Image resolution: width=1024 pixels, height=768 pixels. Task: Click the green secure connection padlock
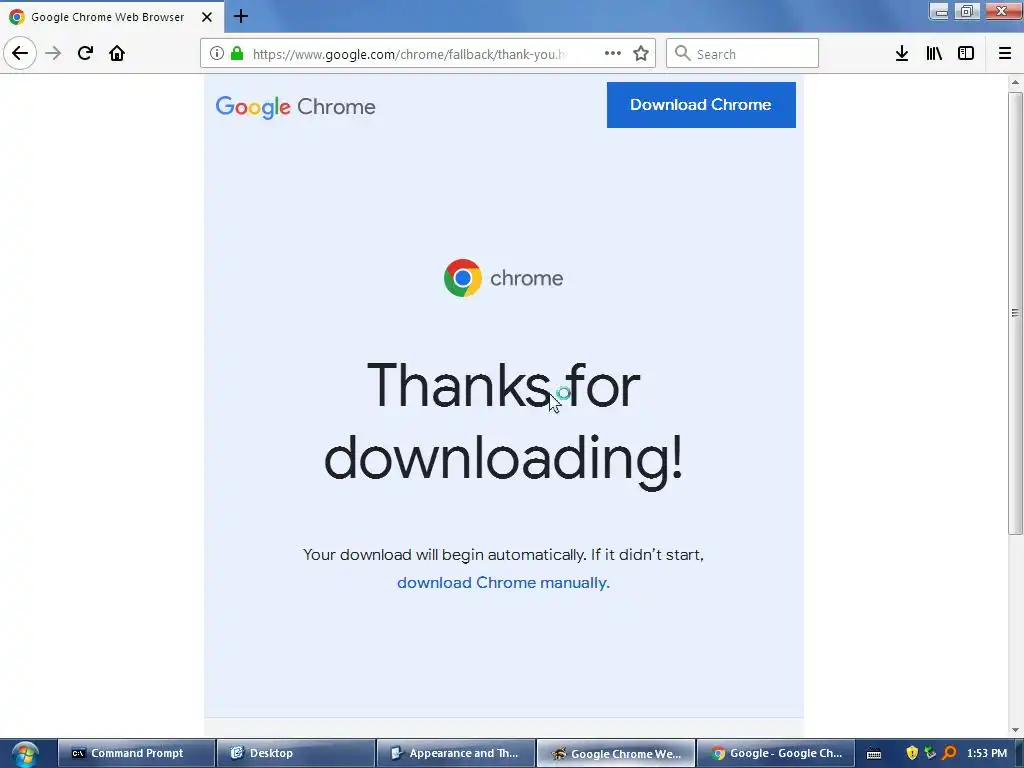[237, 54]
